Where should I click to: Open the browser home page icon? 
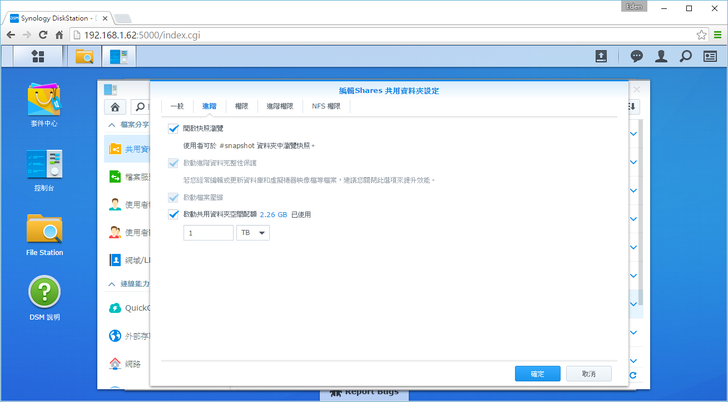59,35
